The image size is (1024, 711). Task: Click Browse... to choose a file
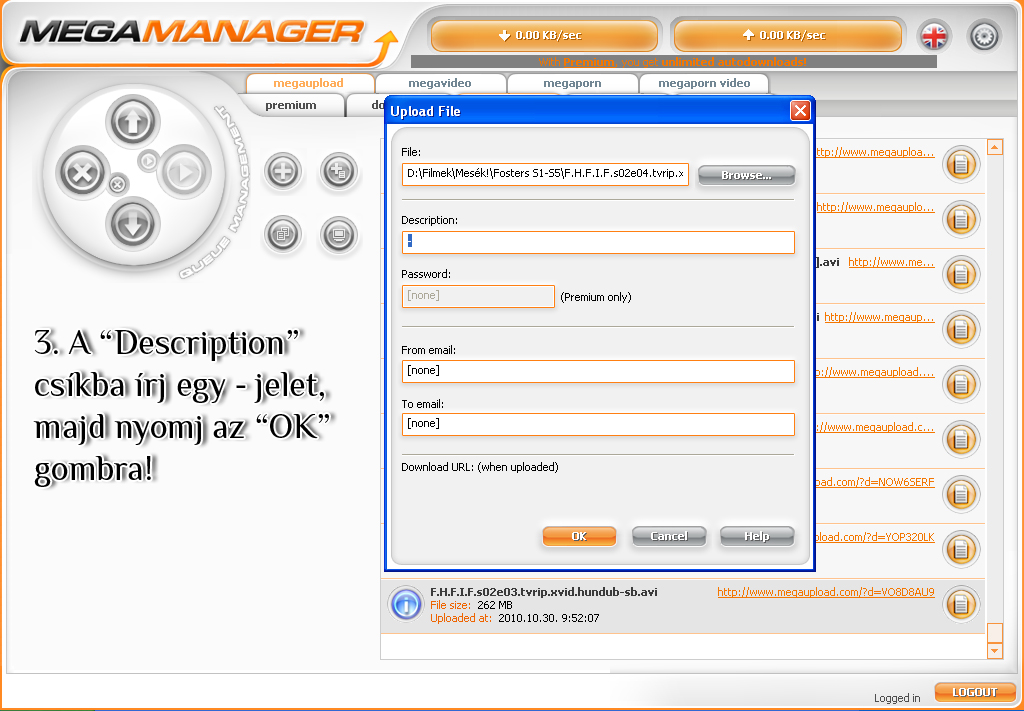(x=746, y=175)
